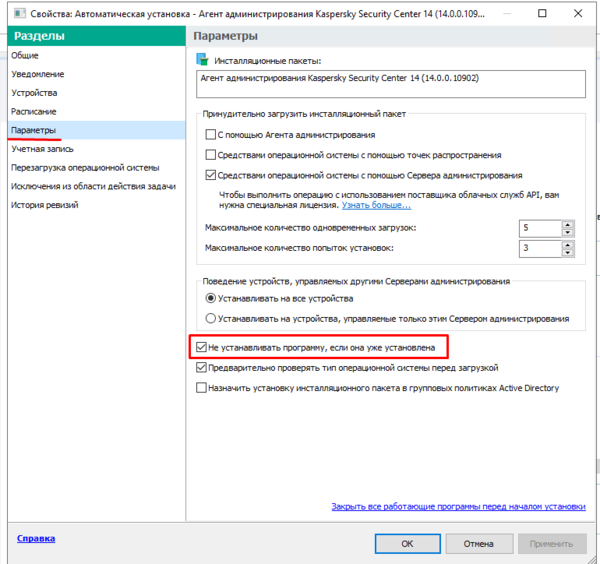600x564 pixels.
Task: Enable the точек распространения checkbox
Action: tap(210, 155)
